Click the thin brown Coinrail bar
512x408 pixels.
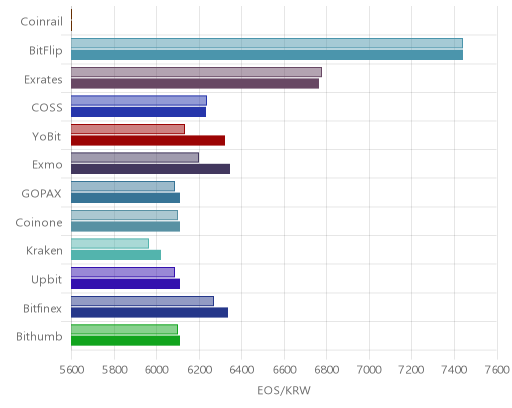click(71, 20)
